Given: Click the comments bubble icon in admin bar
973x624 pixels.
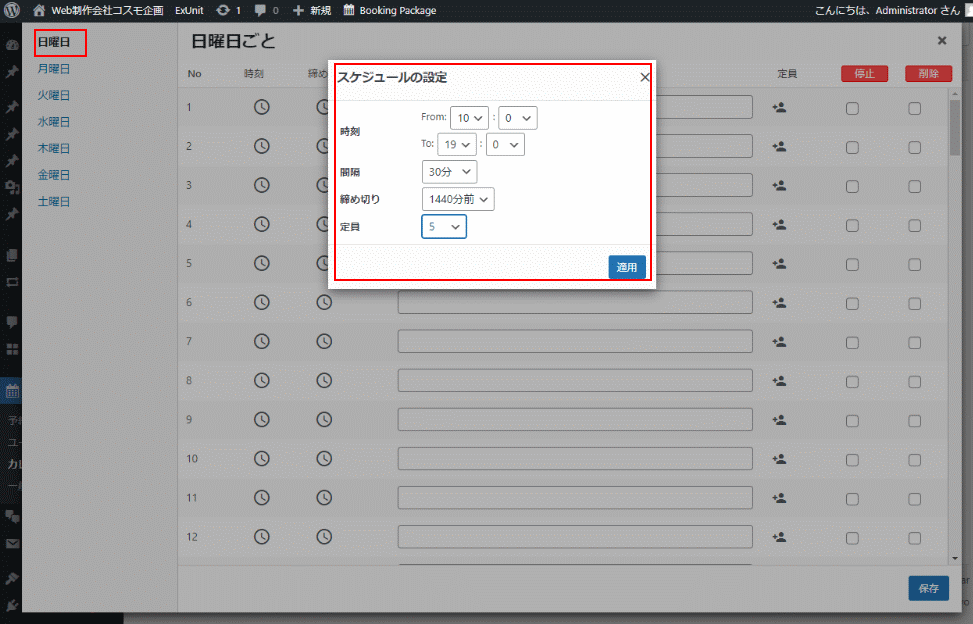Looking at the screenshot, I should click(x=261, y=10).
